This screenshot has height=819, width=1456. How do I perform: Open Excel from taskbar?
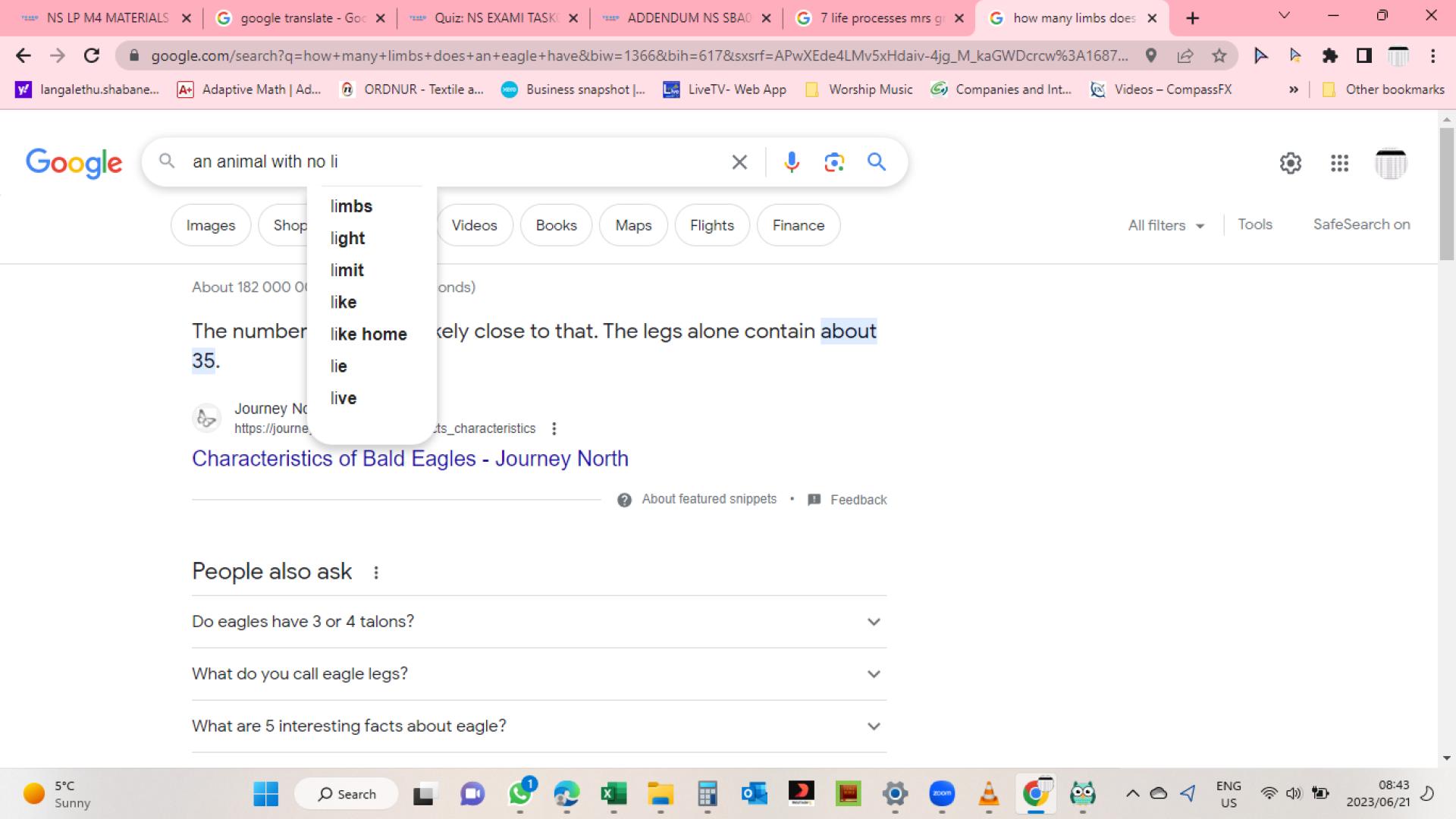pyautogui.click(x=613, y=794)
